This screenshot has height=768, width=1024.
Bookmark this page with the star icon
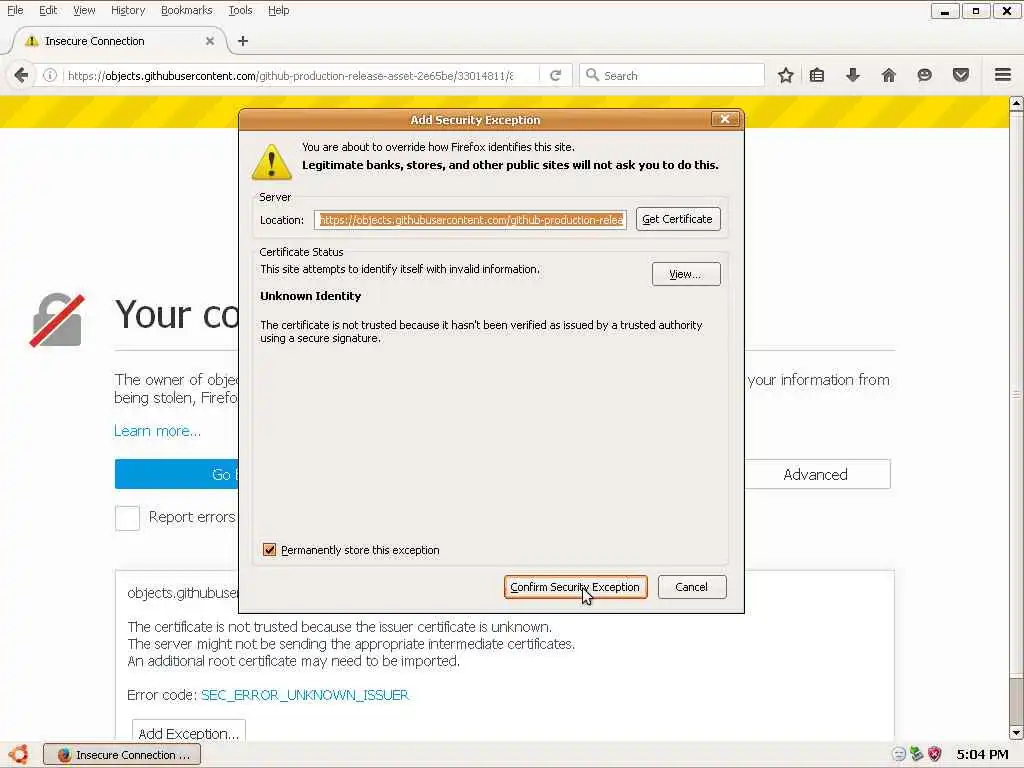point(786,75)
